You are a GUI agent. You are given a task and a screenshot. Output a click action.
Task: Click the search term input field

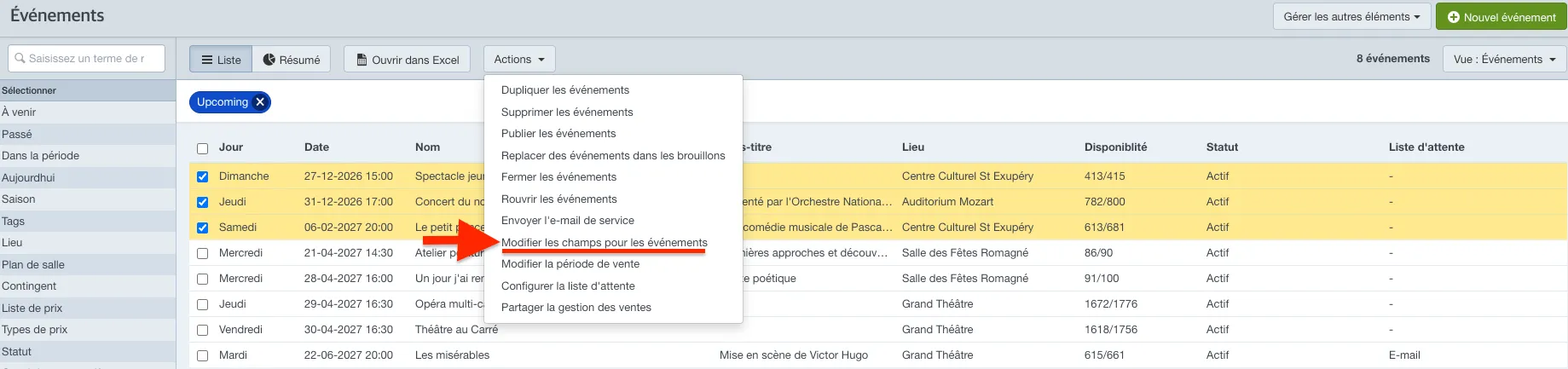coord(86,58)
